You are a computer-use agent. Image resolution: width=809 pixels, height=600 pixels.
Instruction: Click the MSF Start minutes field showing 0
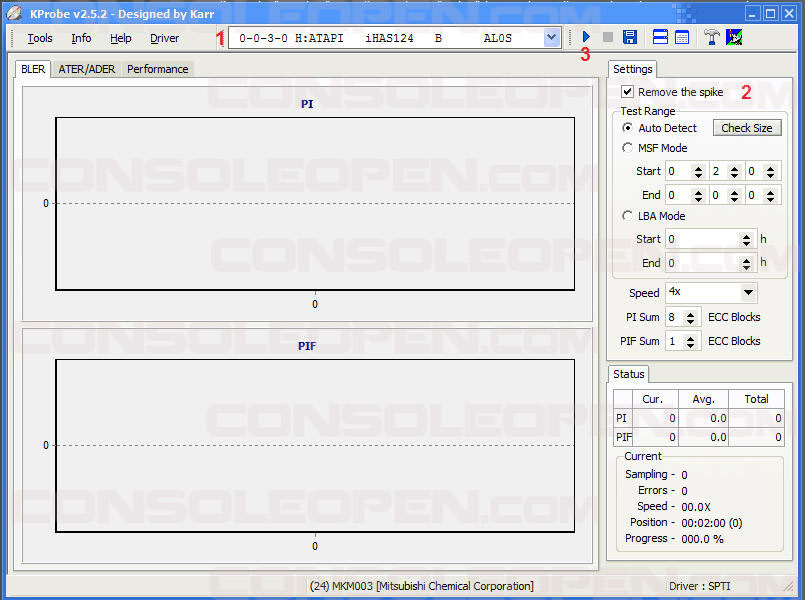678,171
